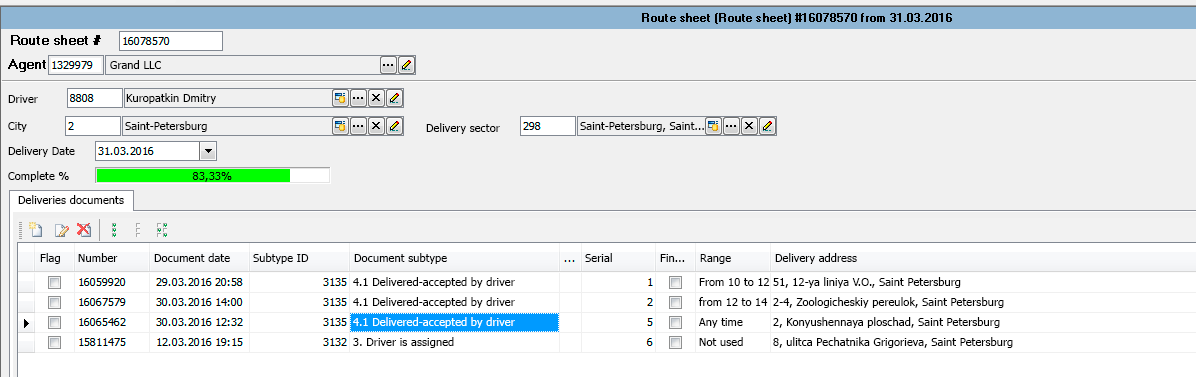Edit Driver record with pencil icon
The image size is (1196, 377).
click(394, 98)
